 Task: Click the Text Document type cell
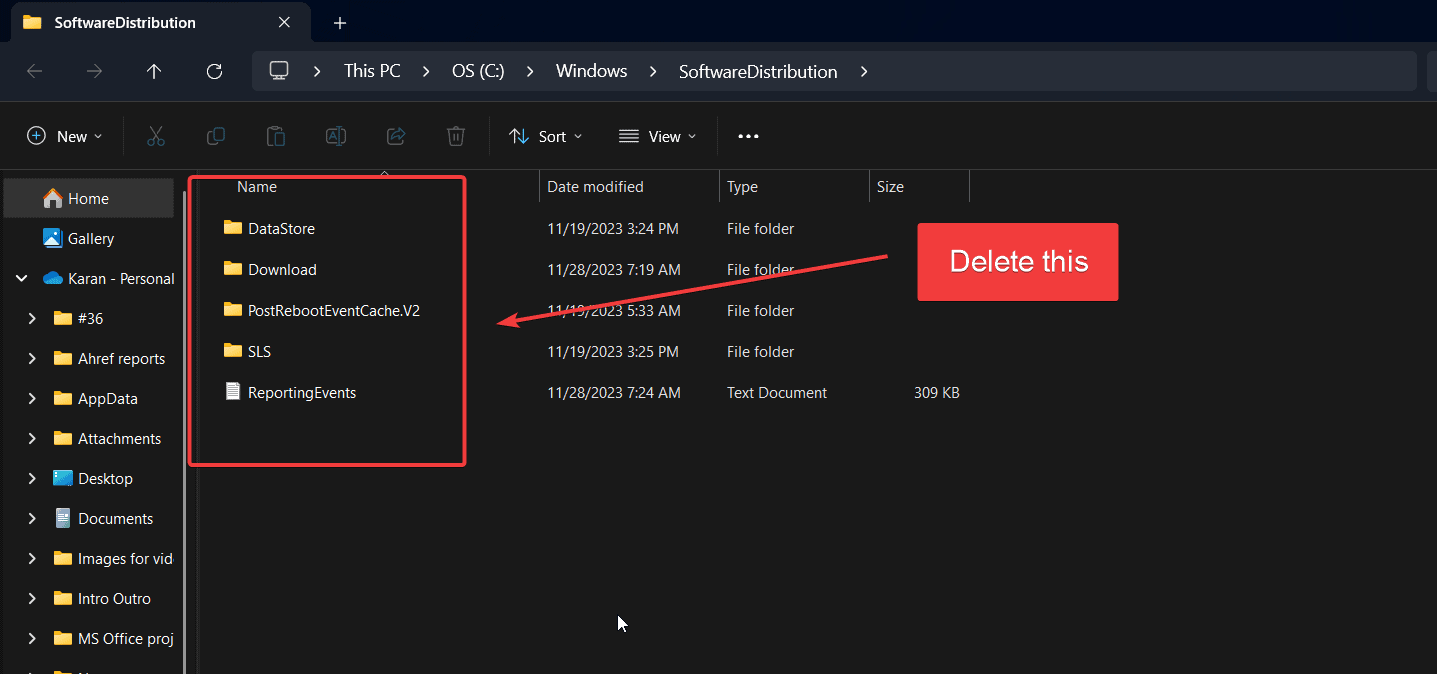pyautogui.click(x=777, y=393)
